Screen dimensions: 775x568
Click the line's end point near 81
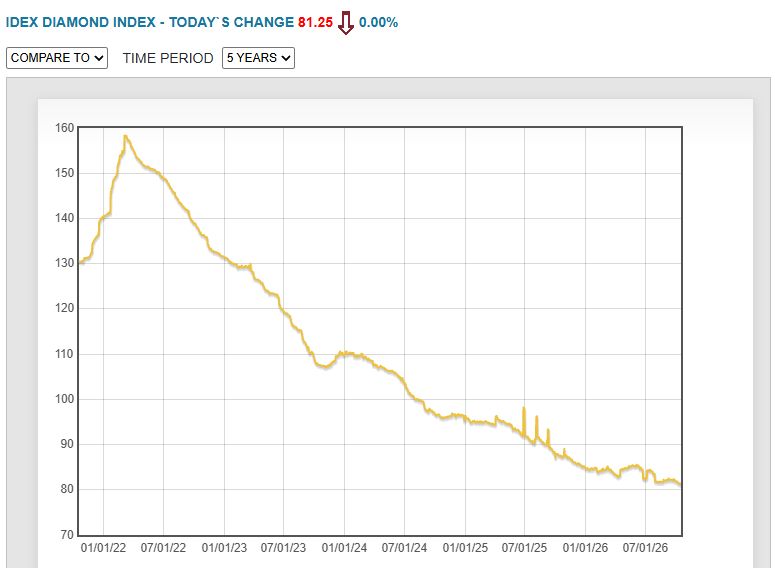[x=680, y=484]
